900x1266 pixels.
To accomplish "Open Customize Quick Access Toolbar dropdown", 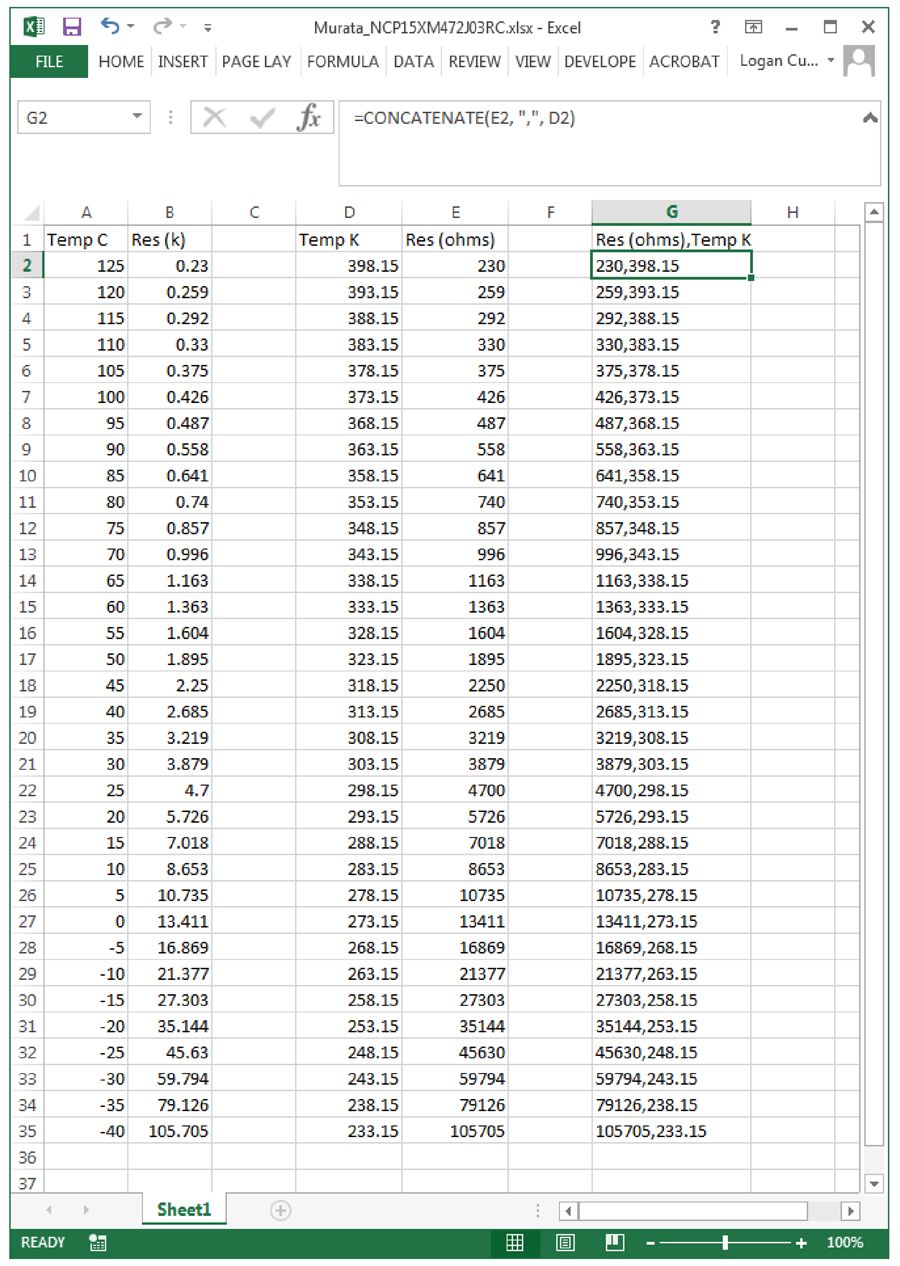I will [207, 27].
